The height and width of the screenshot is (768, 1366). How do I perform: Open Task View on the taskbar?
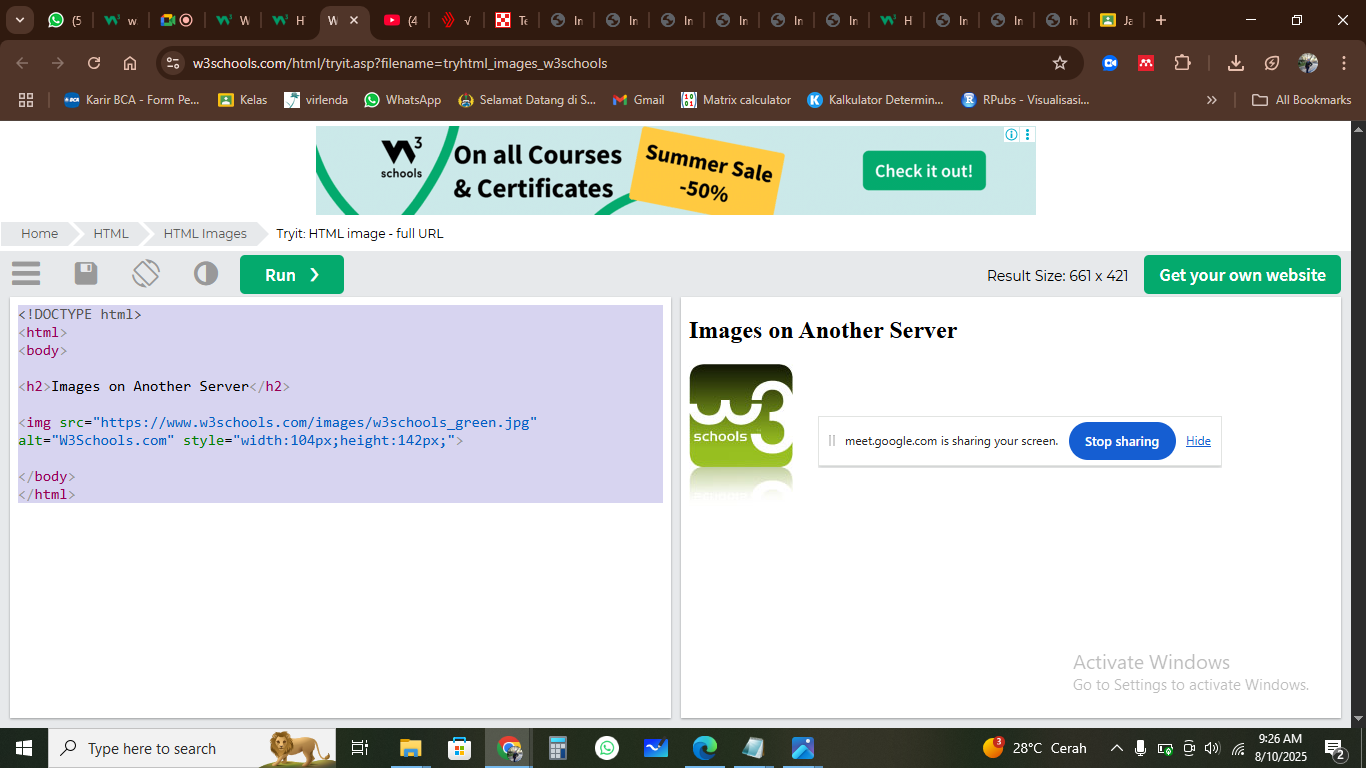pyautogui.click(x=360, y=748)
